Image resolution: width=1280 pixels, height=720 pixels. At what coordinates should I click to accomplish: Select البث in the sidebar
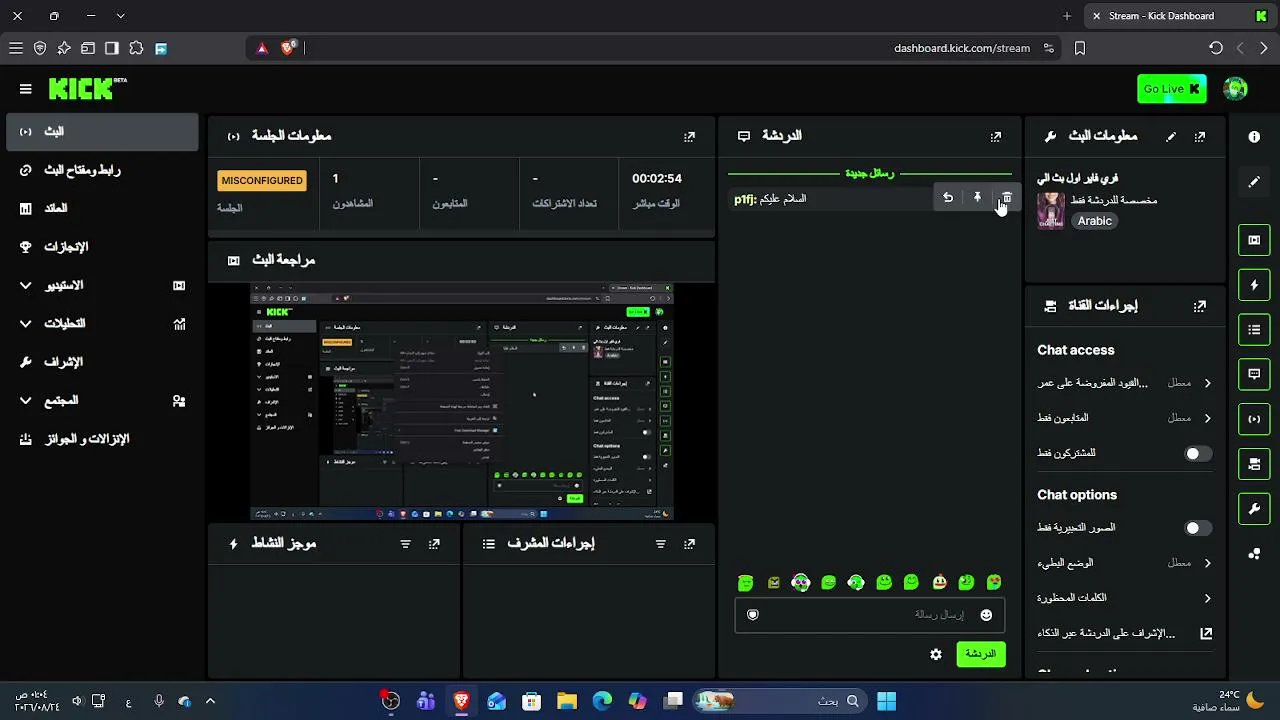tap(102, 132)
